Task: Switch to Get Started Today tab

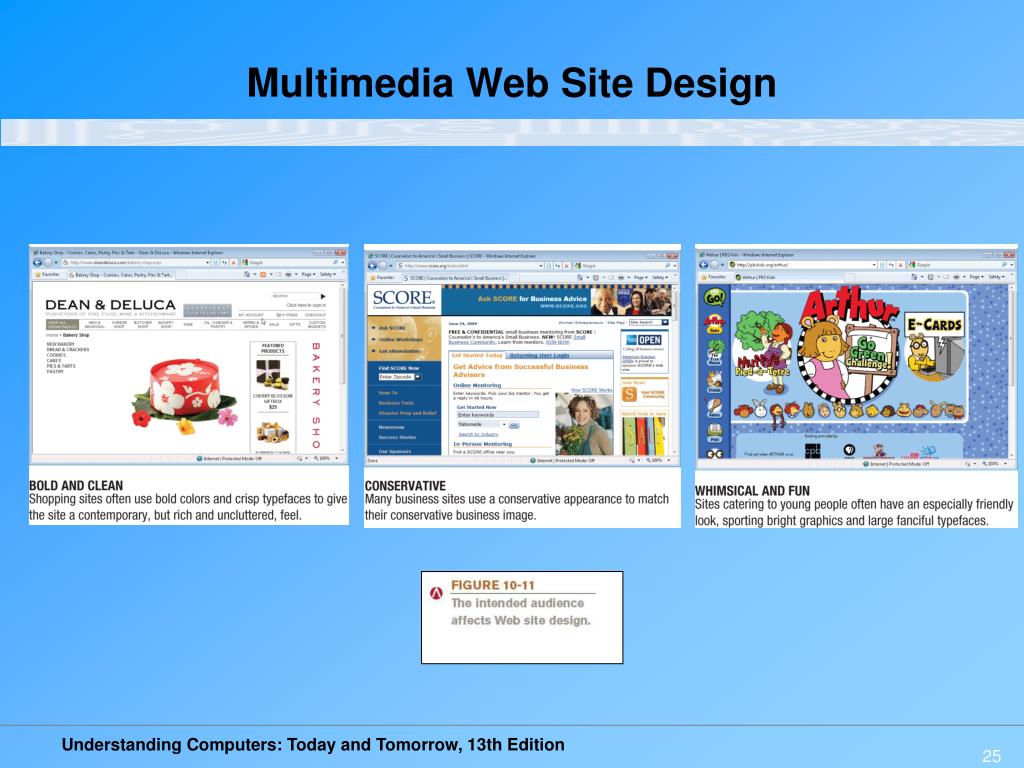Action: point(477,355)
